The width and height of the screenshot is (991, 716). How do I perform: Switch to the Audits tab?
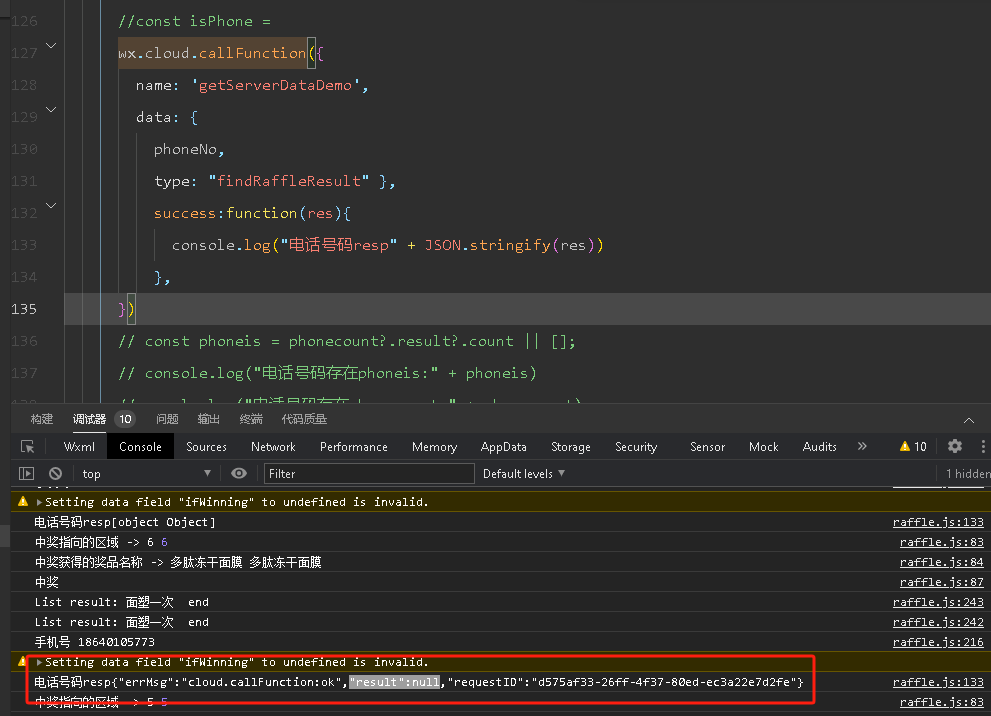point(819,447)
